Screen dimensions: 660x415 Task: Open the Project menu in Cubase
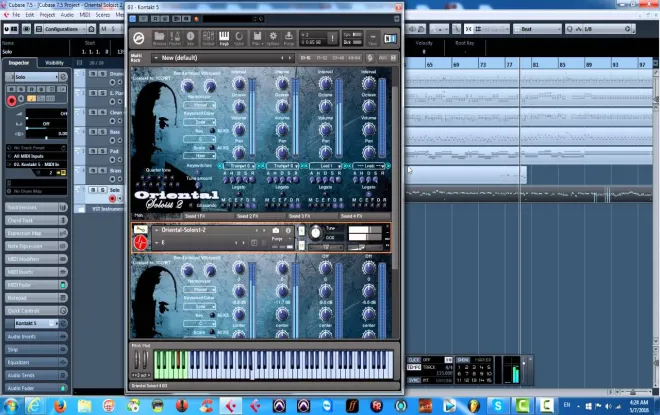[47, 15]
